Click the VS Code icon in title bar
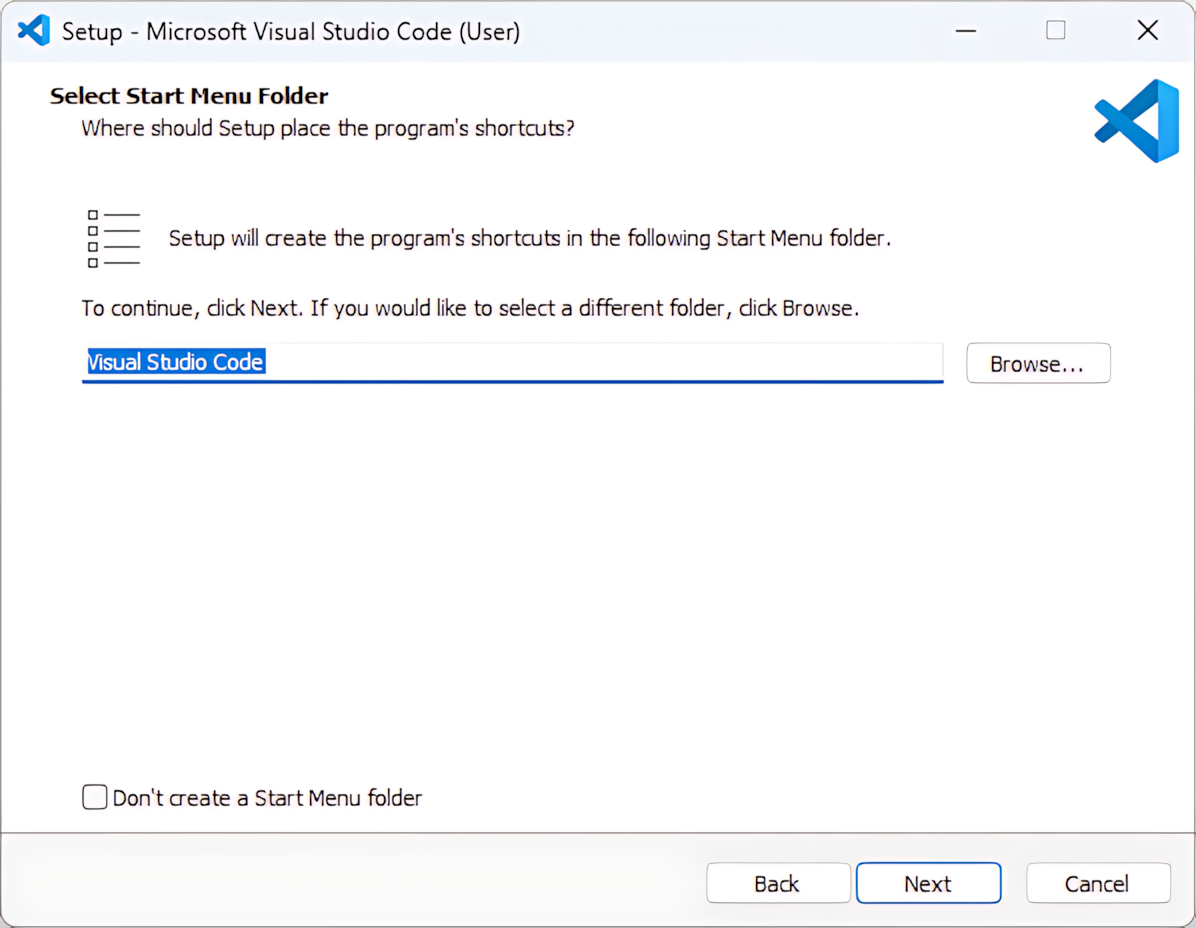The image size is (1196, 928). pos(33,31)
